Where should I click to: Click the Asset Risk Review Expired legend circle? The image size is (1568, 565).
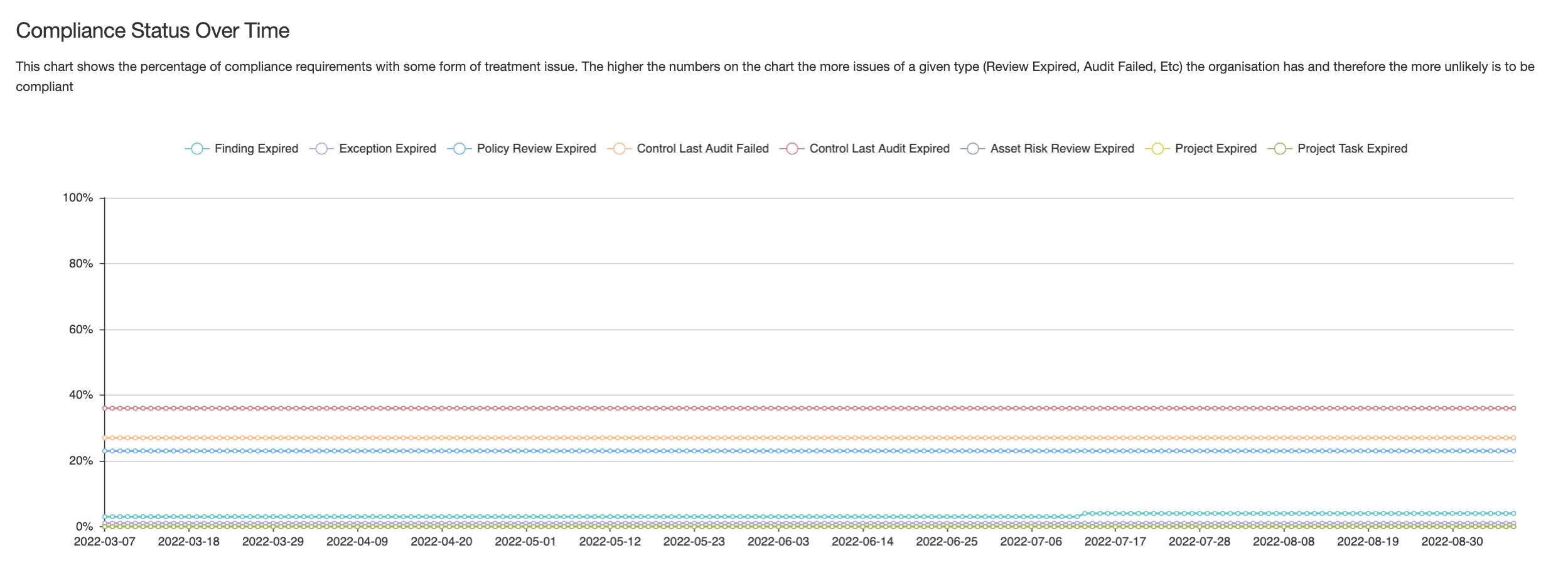click(x=973, y=149)
